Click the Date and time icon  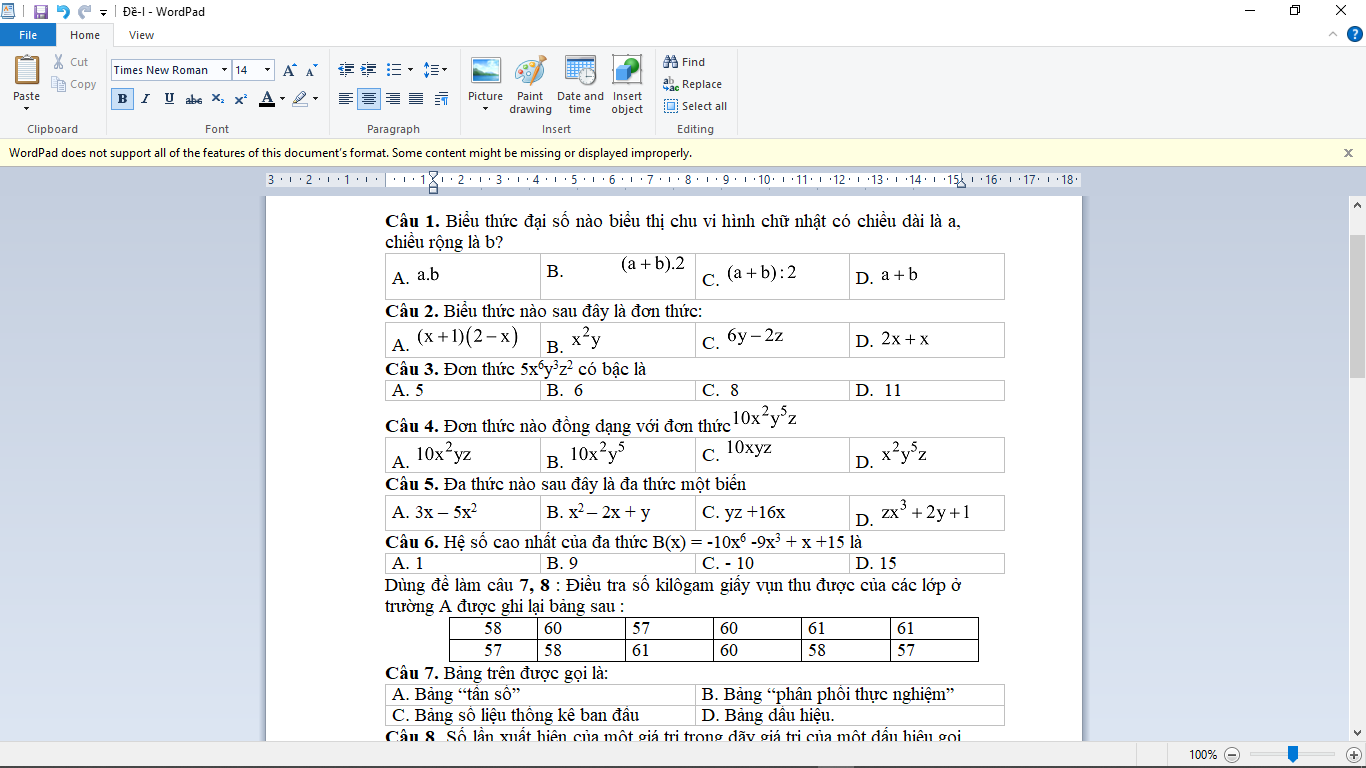tap(580, 72)
